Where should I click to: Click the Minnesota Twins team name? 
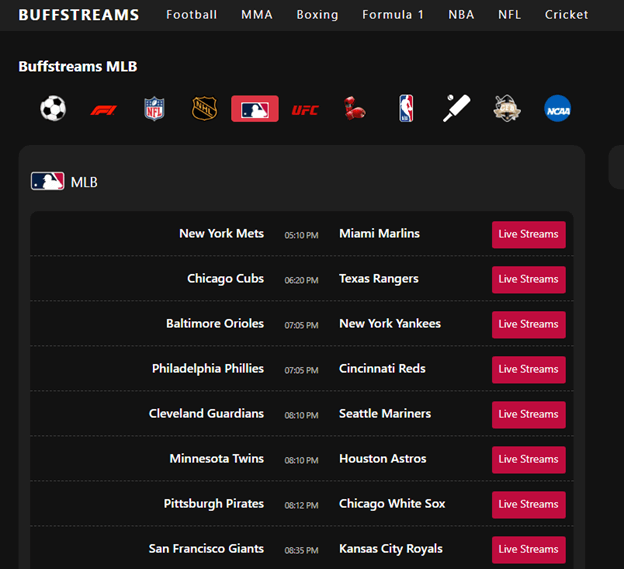216,458
